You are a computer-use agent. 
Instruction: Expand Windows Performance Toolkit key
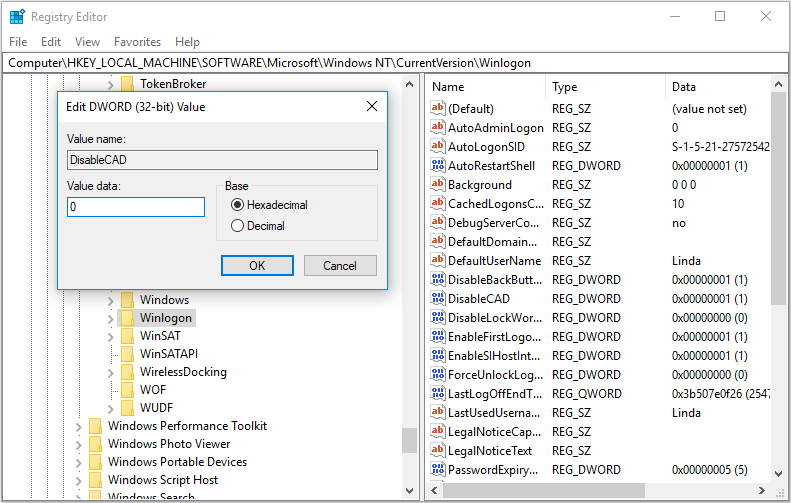point(78,427)
